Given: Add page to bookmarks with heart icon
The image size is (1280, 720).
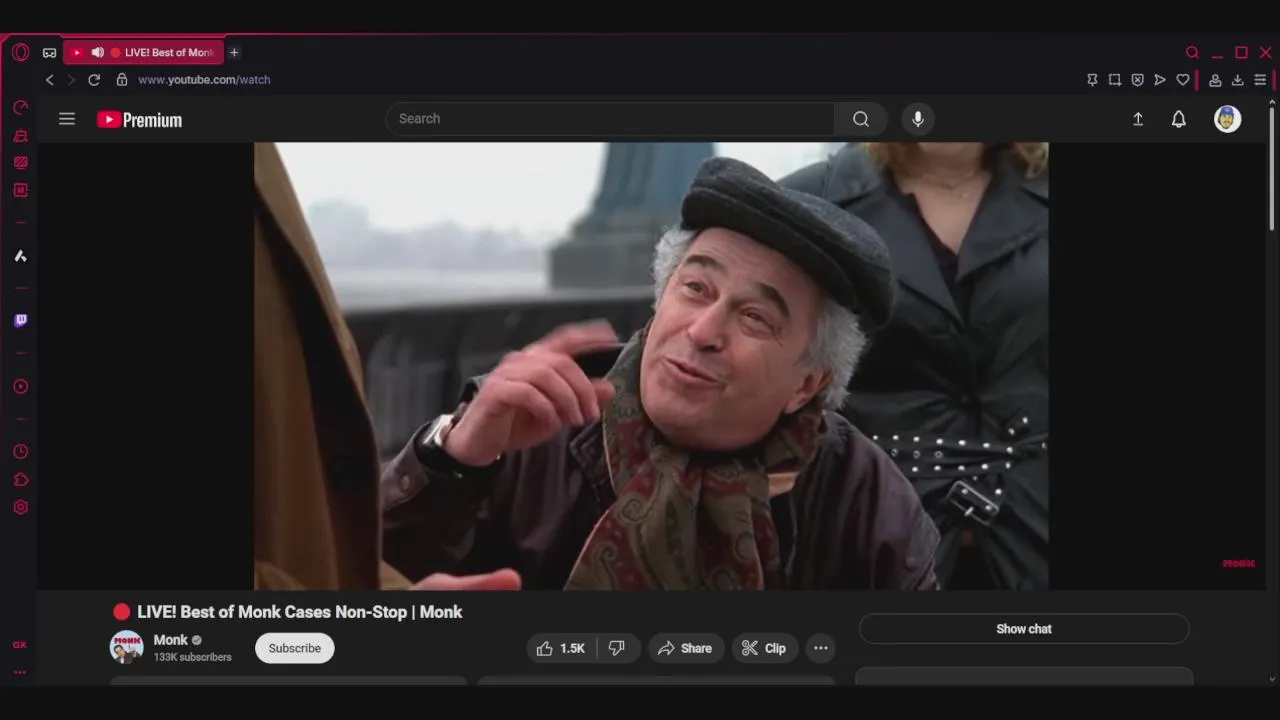Looking at the screenshot, I should (x=1183, y=80).
